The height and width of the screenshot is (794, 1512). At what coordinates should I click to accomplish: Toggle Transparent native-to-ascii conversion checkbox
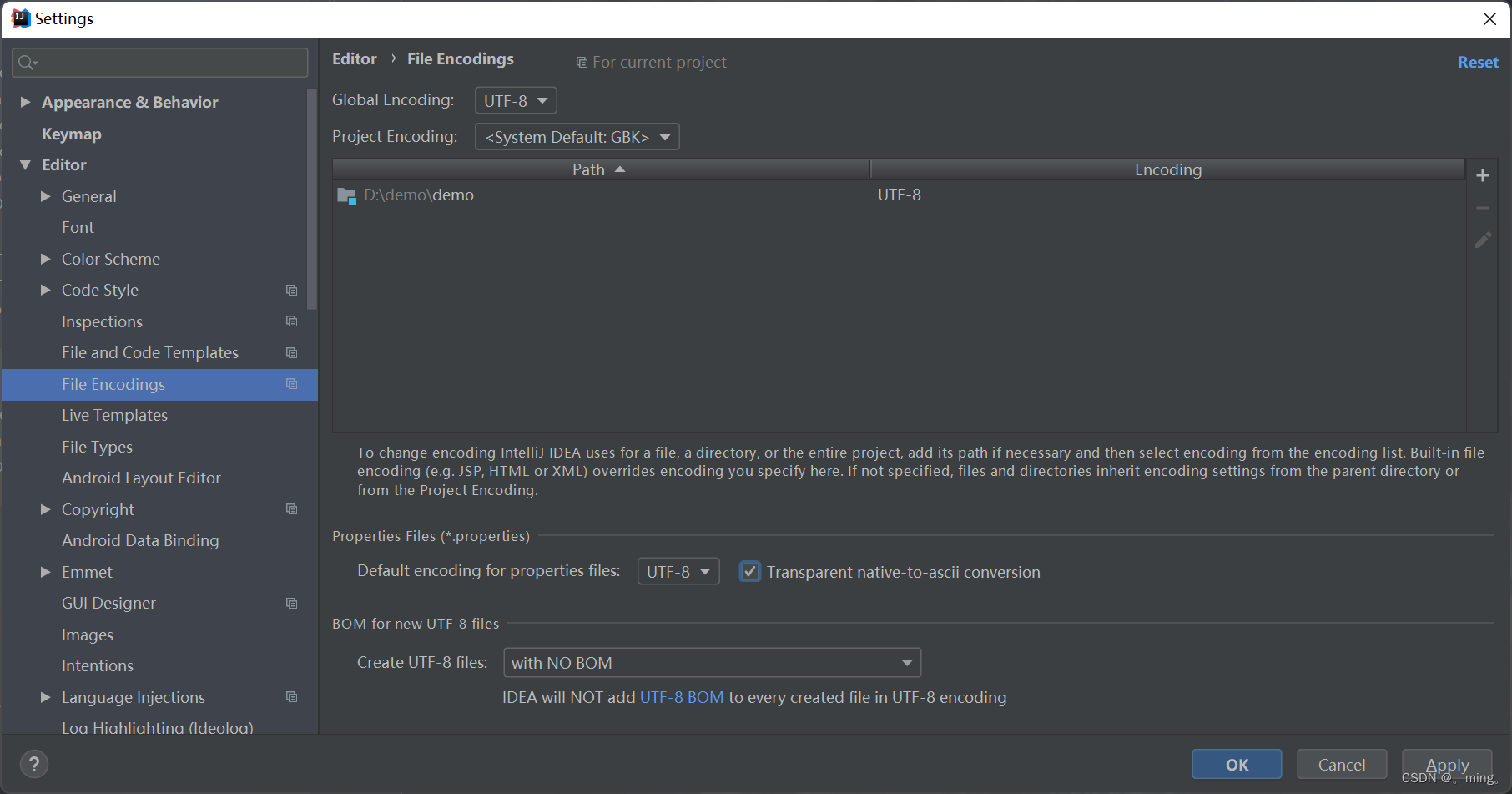point(750,572)
